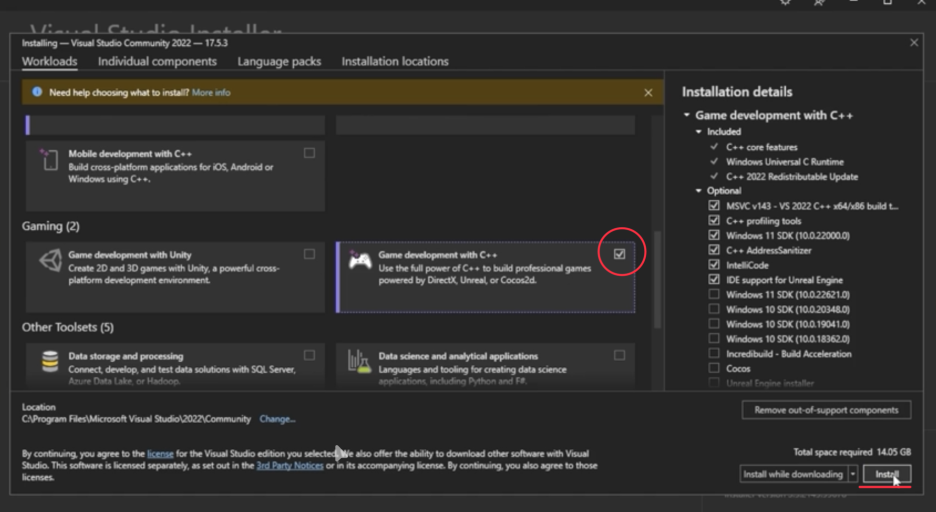This screenshot has width=936, height=512.
Task: Select Game development with Unity card
Action: 175,277
